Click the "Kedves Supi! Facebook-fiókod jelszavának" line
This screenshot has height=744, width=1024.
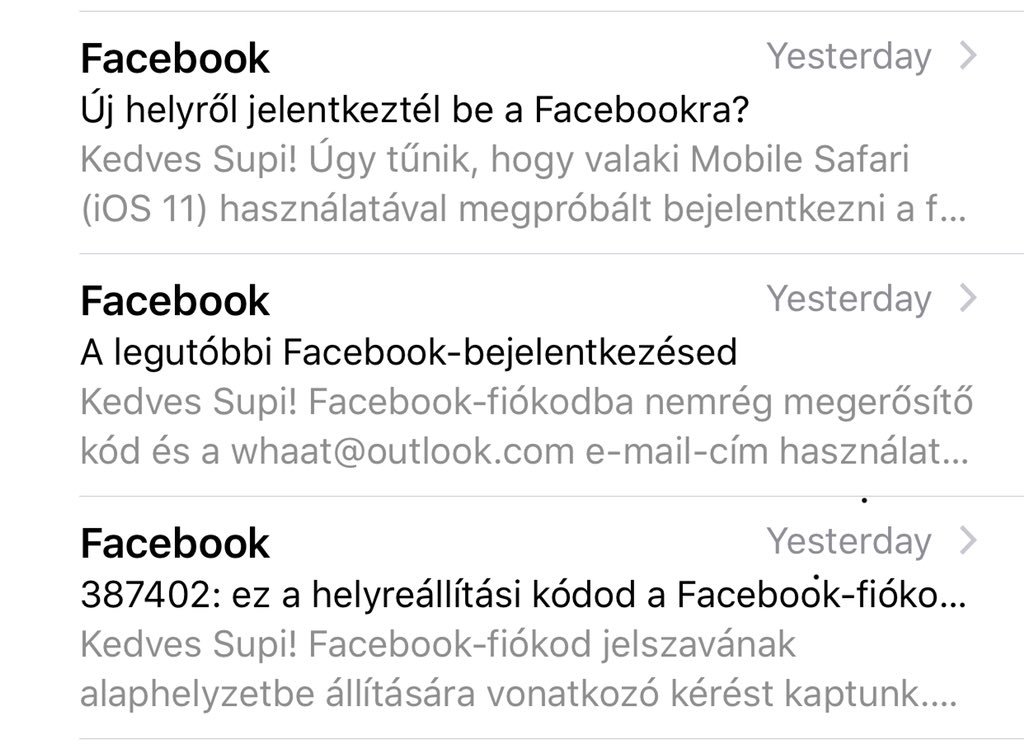point(438,645)
